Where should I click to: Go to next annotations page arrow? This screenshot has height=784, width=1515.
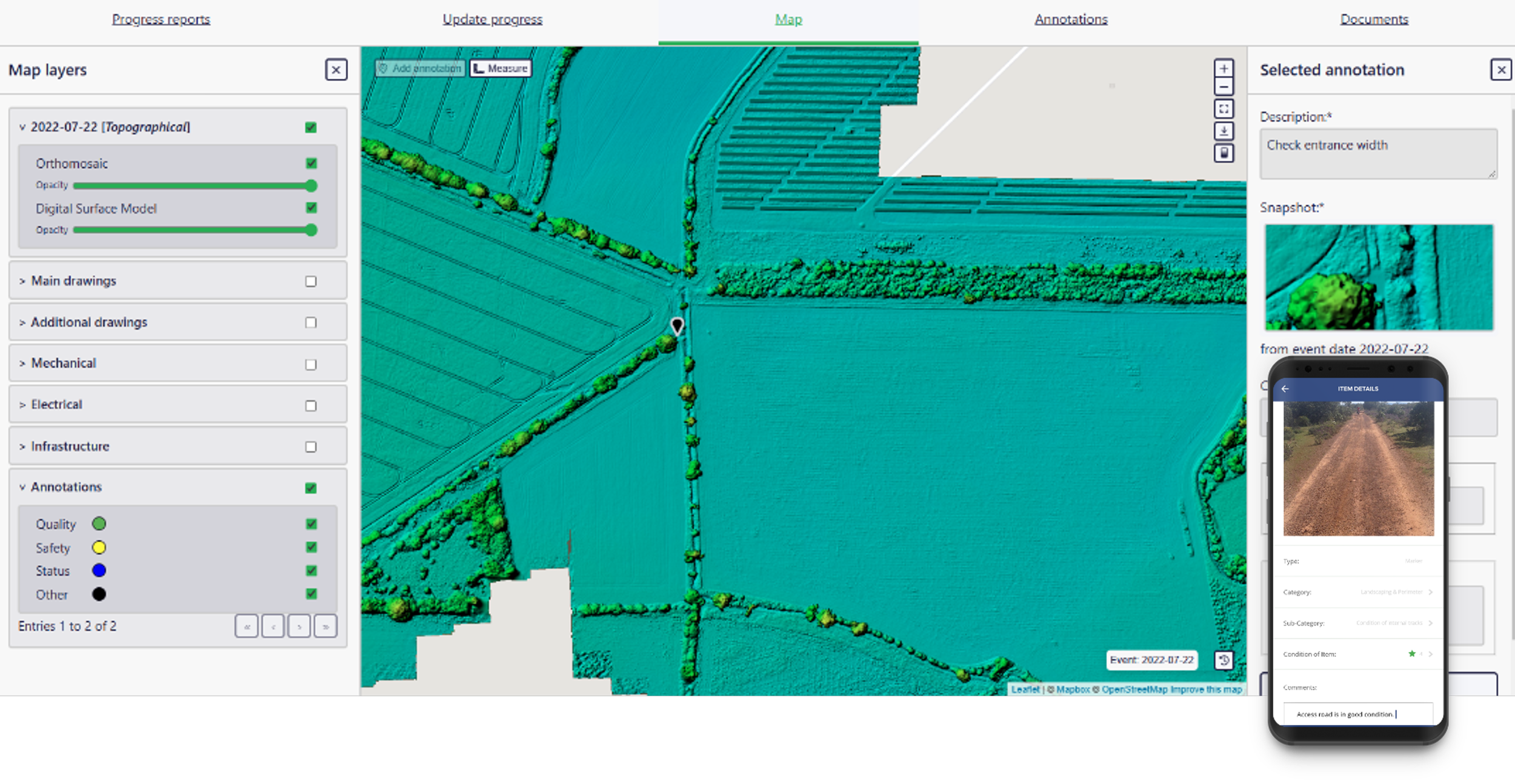[x=299, y=626]
